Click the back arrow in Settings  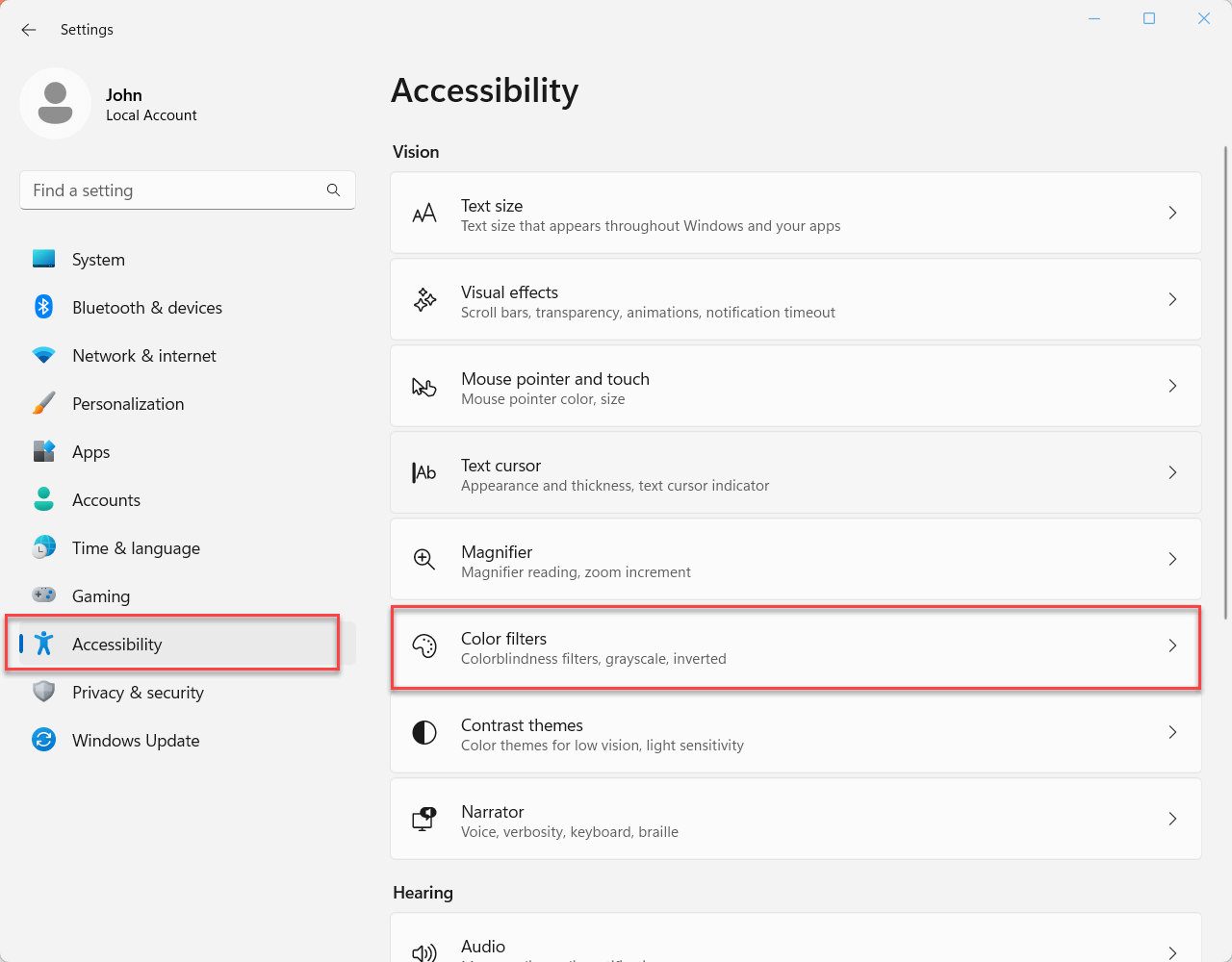coord(29,30)
